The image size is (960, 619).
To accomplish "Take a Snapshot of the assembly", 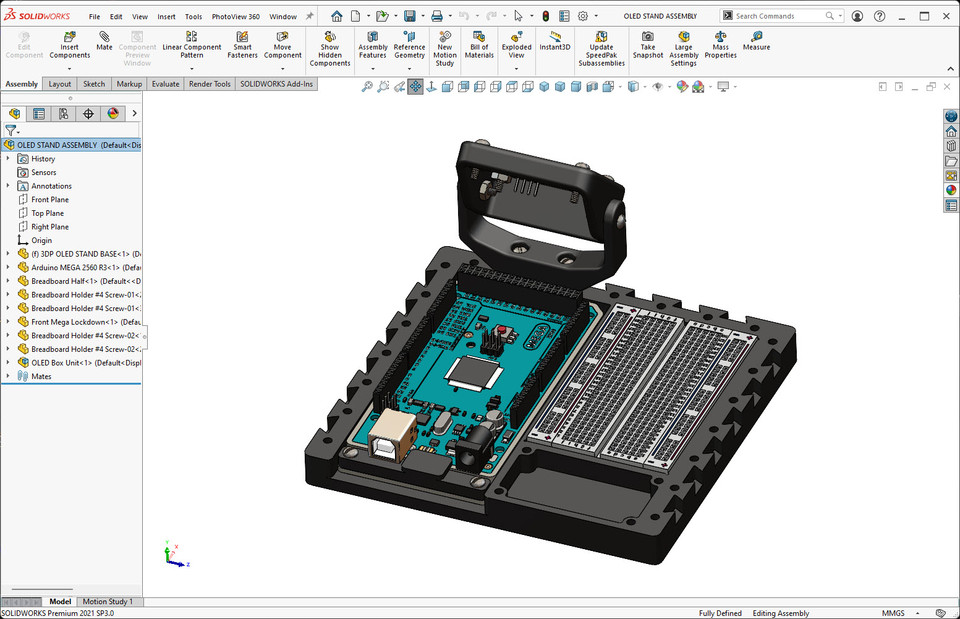I will point(647,44).
